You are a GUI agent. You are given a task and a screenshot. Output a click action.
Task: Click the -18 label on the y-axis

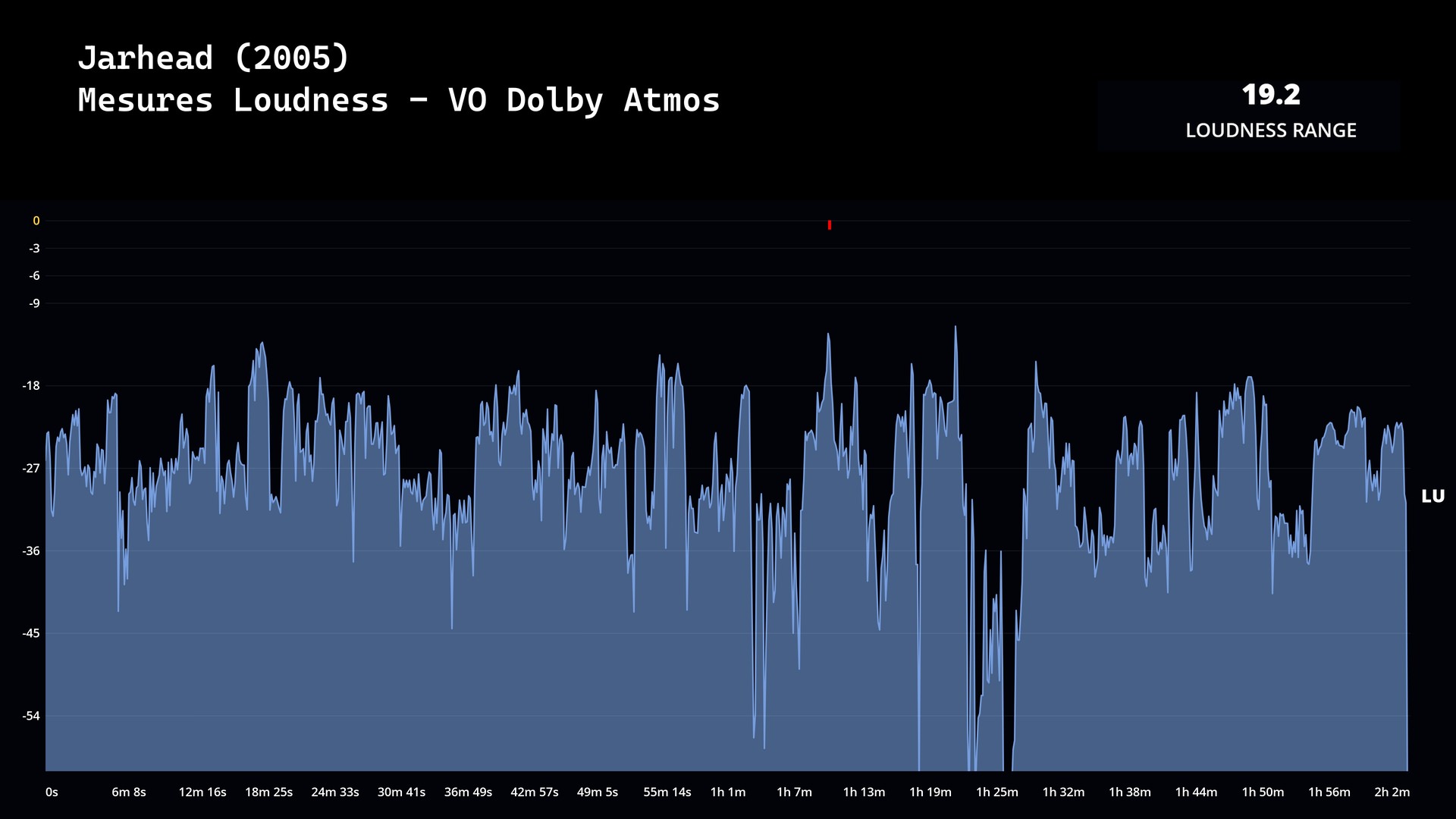tap(31, 386)
